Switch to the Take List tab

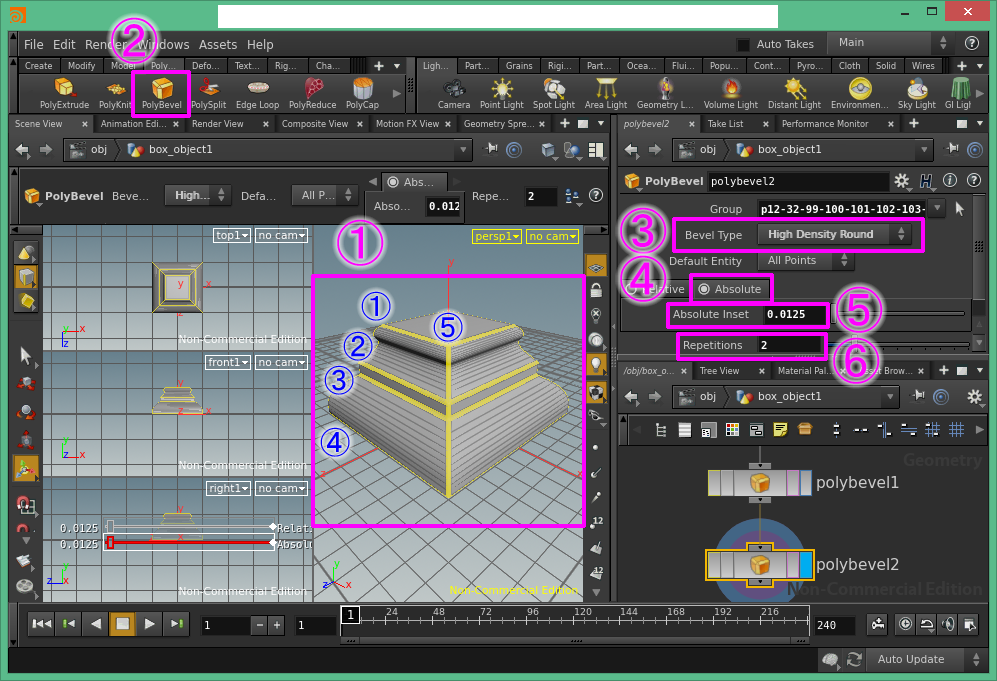coord(725,124)
